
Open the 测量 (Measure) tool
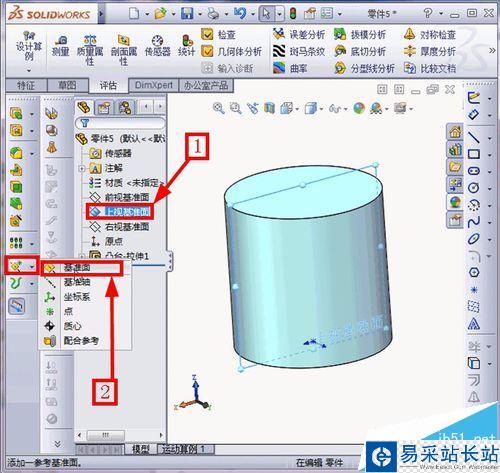61,46
